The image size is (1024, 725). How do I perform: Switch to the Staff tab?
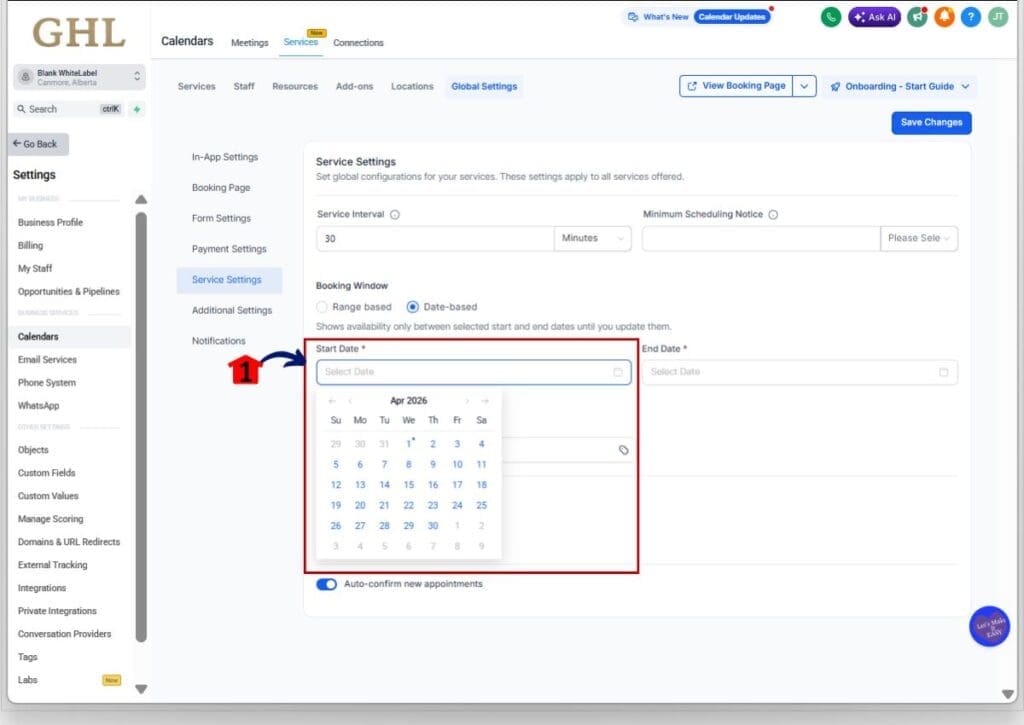click(x=244, y=87)
